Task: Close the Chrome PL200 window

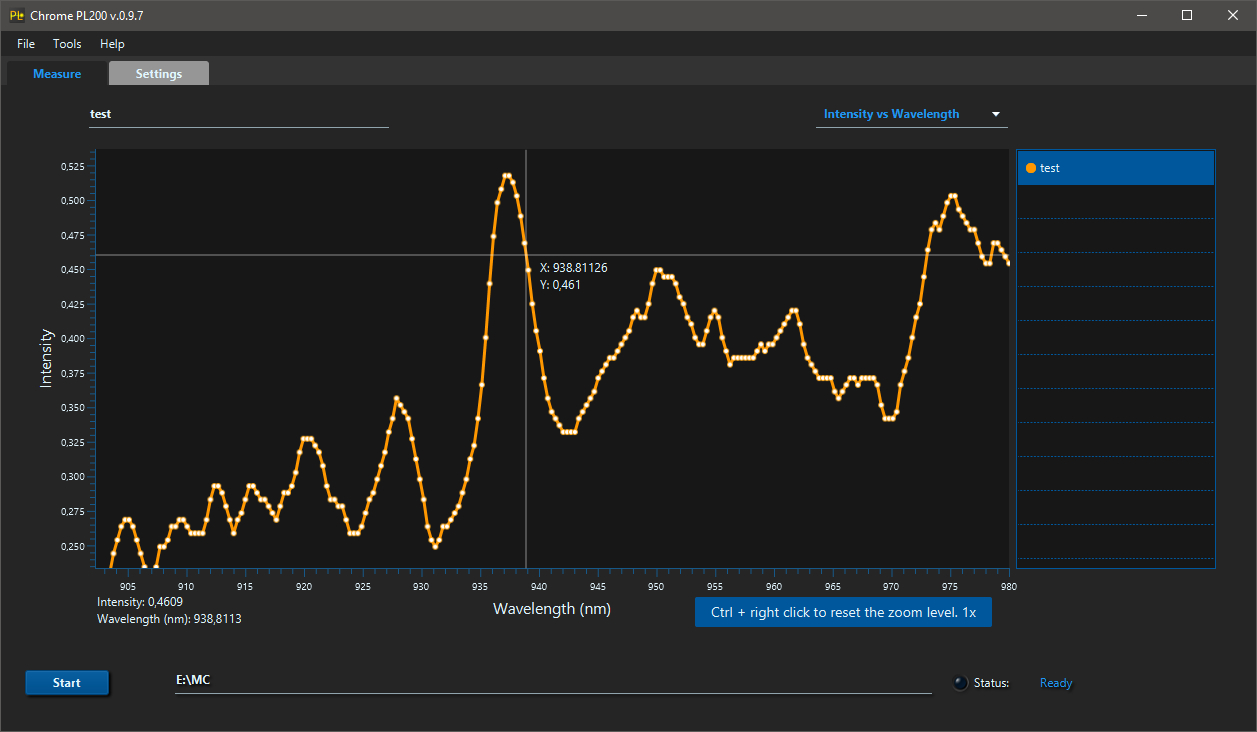Action: [1233, 15]
